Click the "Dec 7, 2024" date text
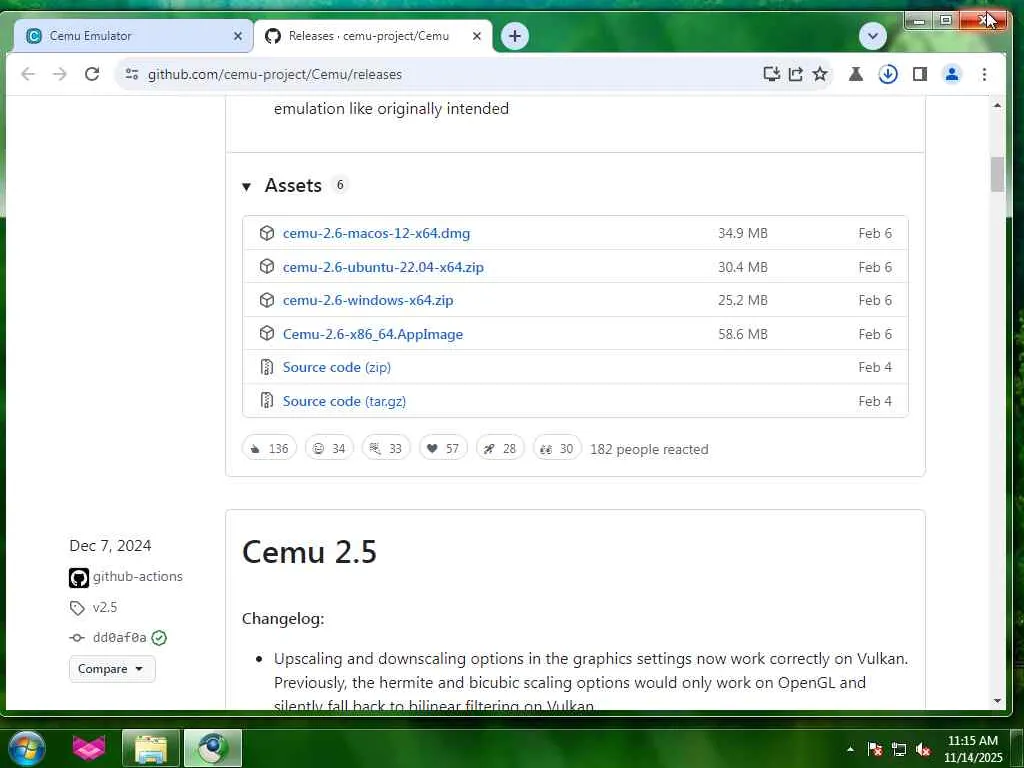The height and width of the screenshot is (768, 1024). point(110,546)
